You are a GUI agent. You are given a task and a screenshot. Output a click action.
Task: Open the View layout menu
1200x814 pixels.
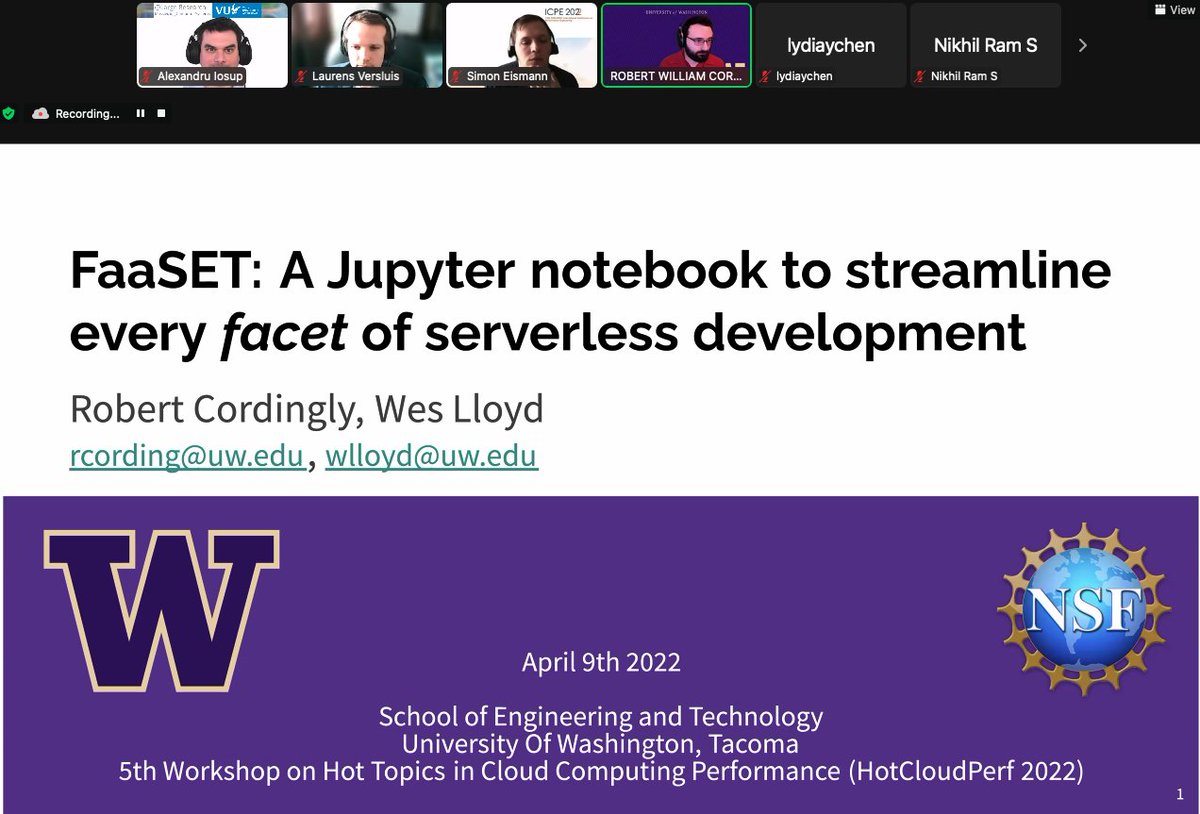tap(1173, 9)
